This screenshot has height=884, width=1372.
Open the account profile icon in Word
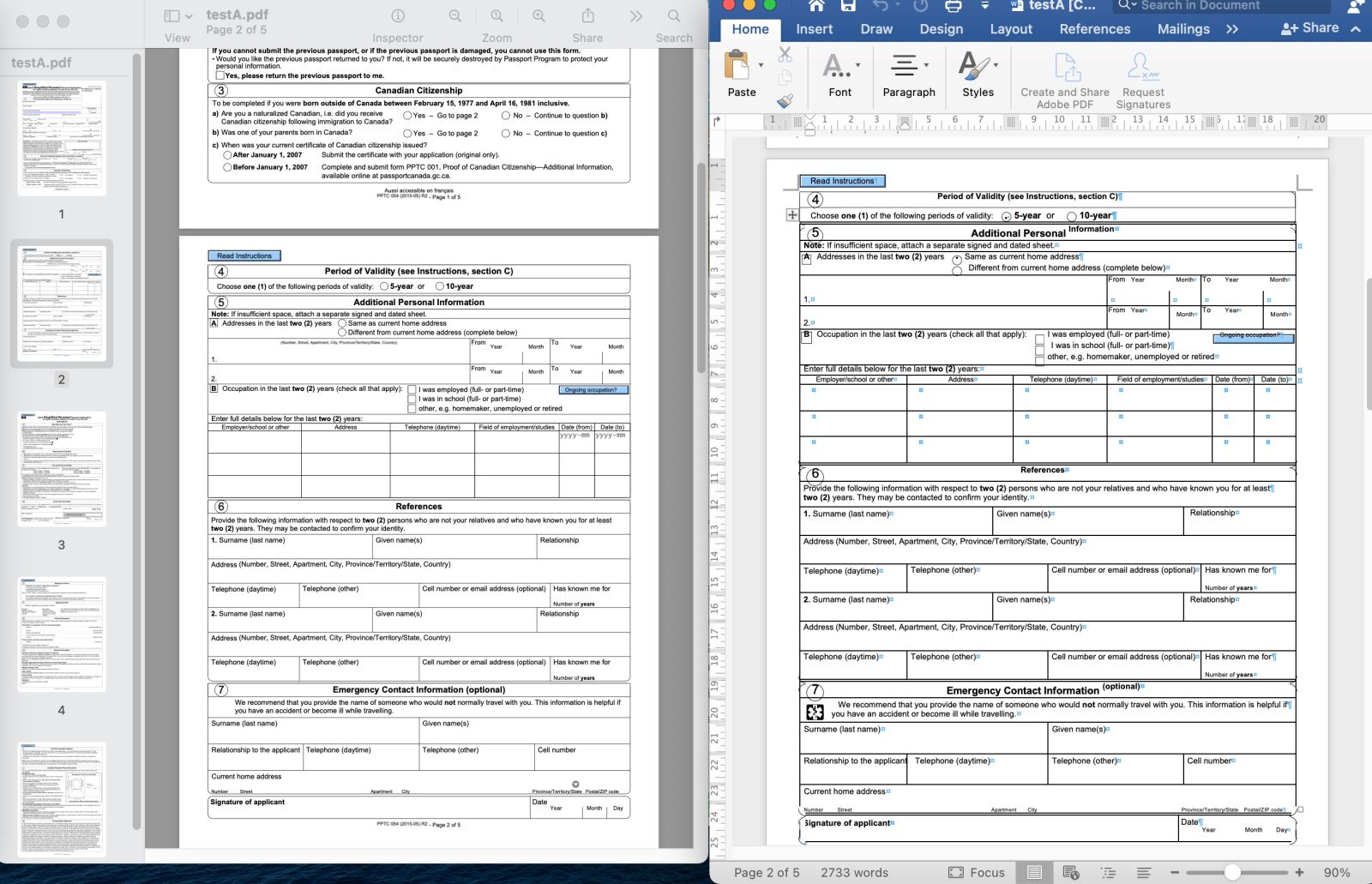tap(1356, 7)
